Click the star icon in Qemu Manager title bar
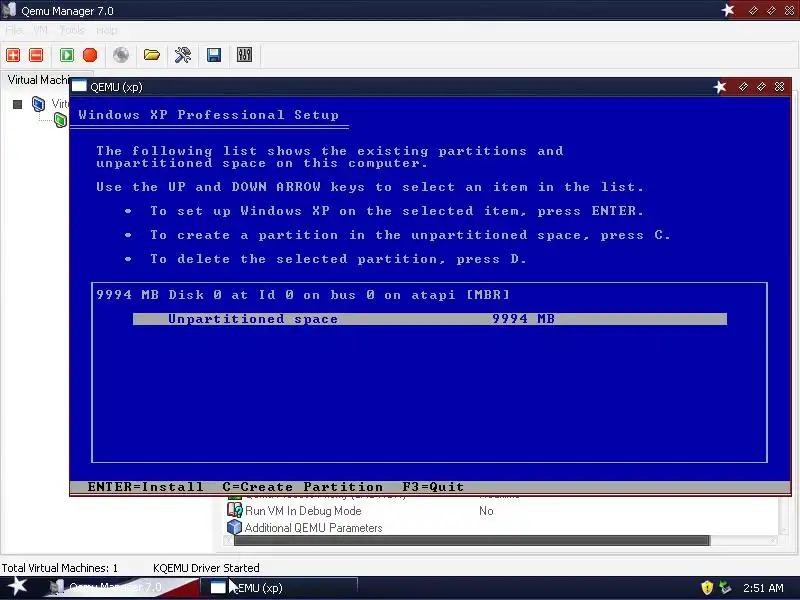Viewport: 800px width, 600px height. pos(728,10)
